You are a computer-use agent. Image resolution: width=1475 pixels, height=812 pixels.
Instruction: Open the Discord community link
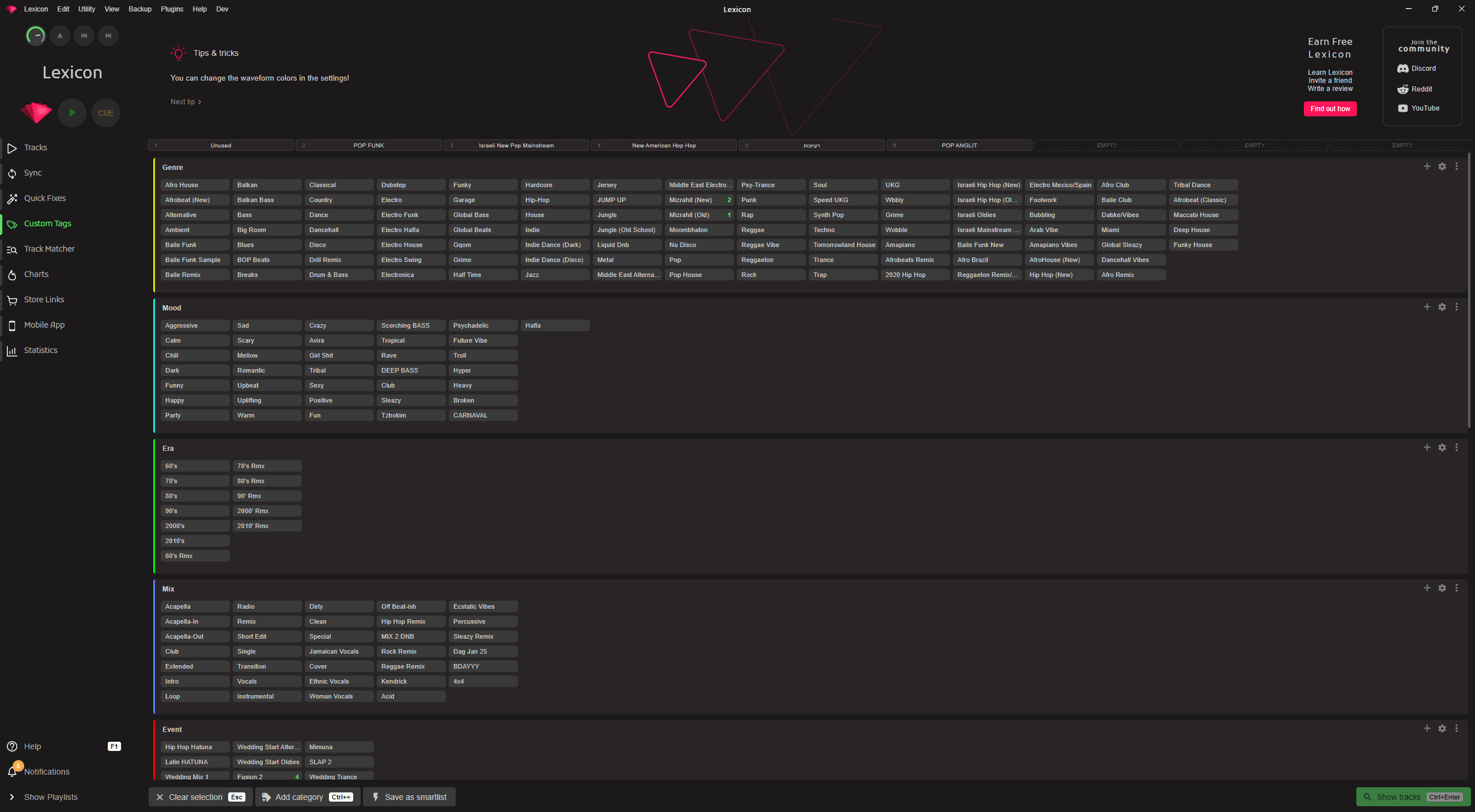coord(1417,69)
